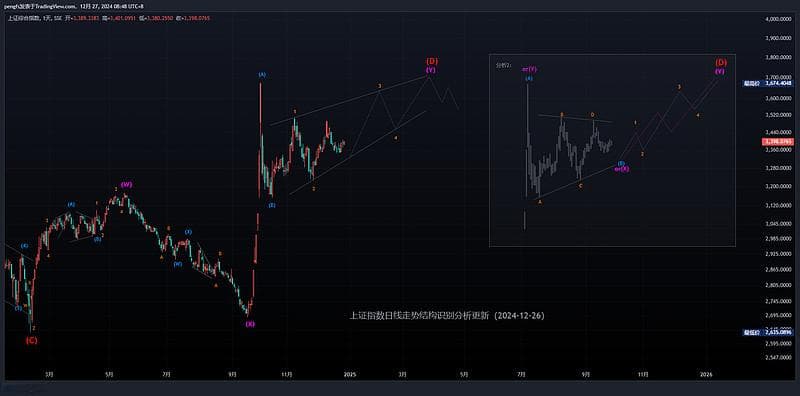Click the 2,595.0000 price axis label
The image size is (800, 396).
[x=779, y=343]
